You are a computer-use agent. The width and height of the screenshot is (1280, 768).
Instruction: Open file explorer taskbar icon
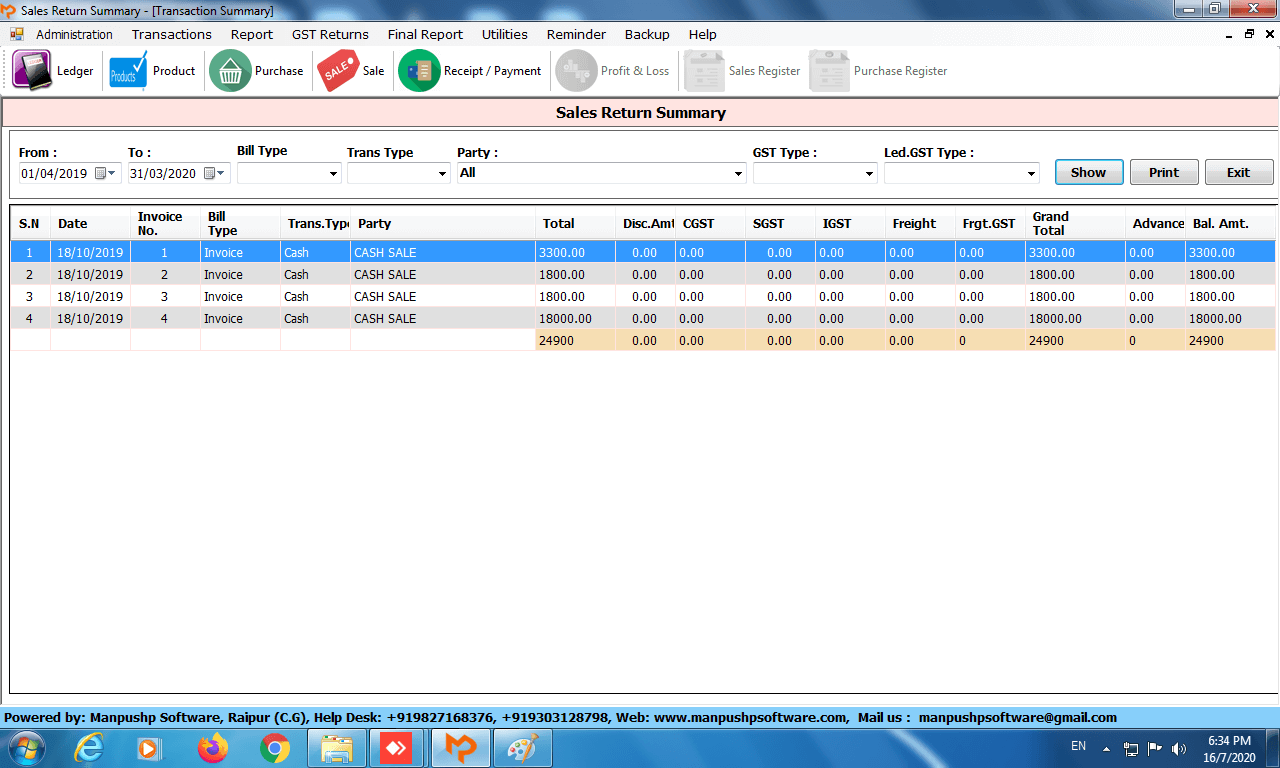337,748
